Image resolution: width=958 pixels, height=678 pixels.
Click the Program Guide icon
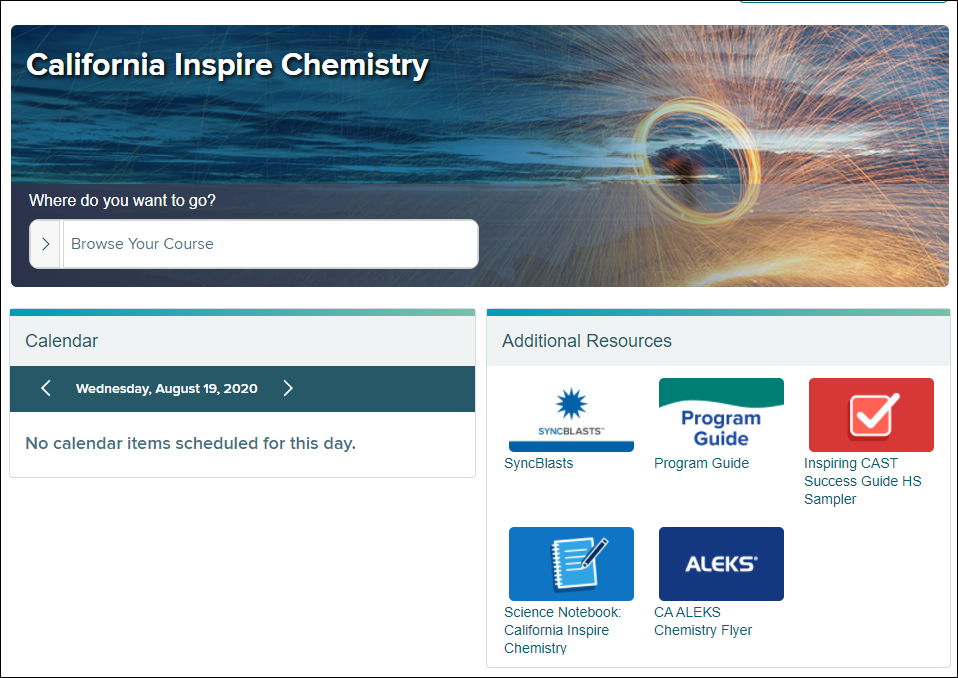coord(720,413)
